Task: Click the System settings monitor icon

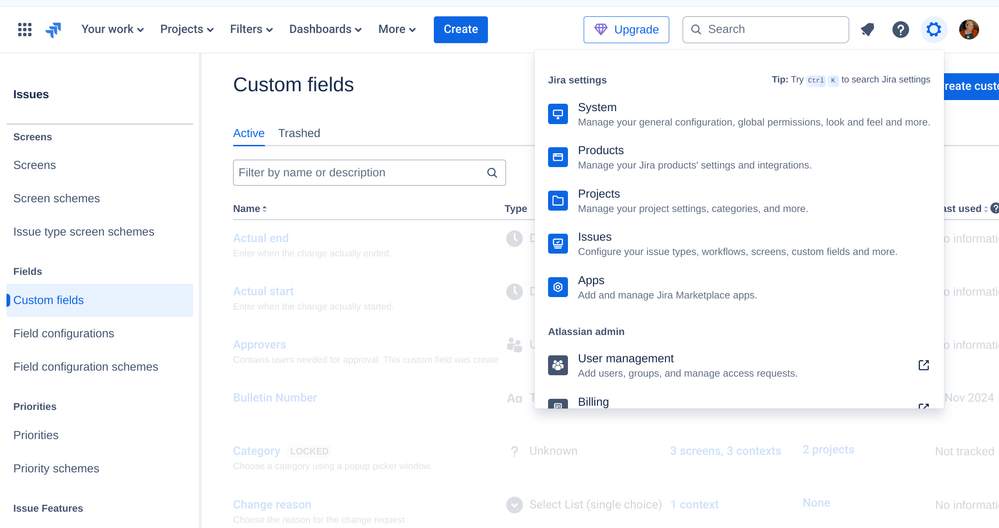Action: coord(557,114)
